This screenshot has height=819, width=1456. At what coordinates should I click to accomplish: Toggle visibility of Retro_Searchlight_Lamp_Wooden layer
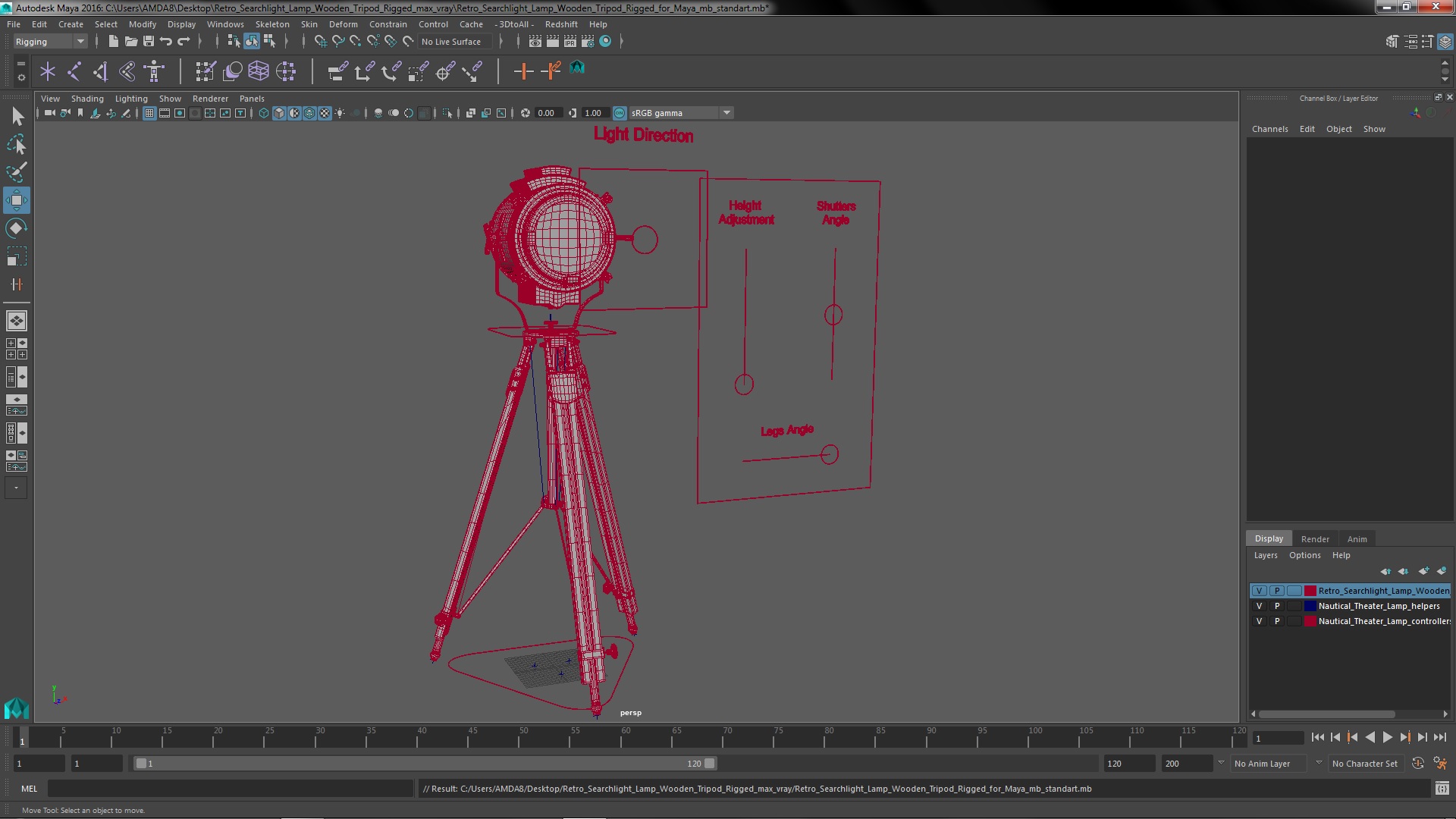click(1260, 591)
